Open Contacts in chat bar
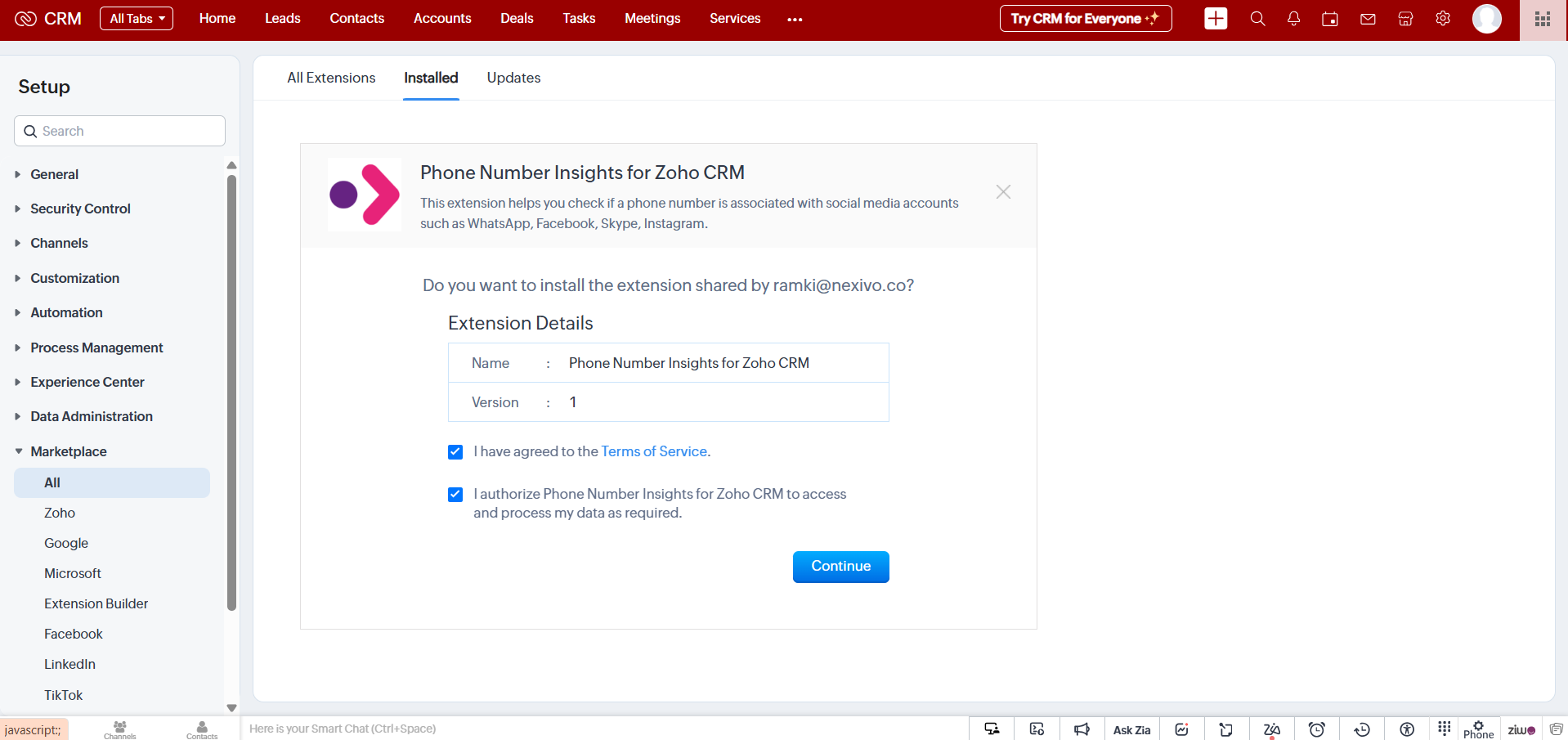This screenshot has height=740, width=1568. coord(202,729)
